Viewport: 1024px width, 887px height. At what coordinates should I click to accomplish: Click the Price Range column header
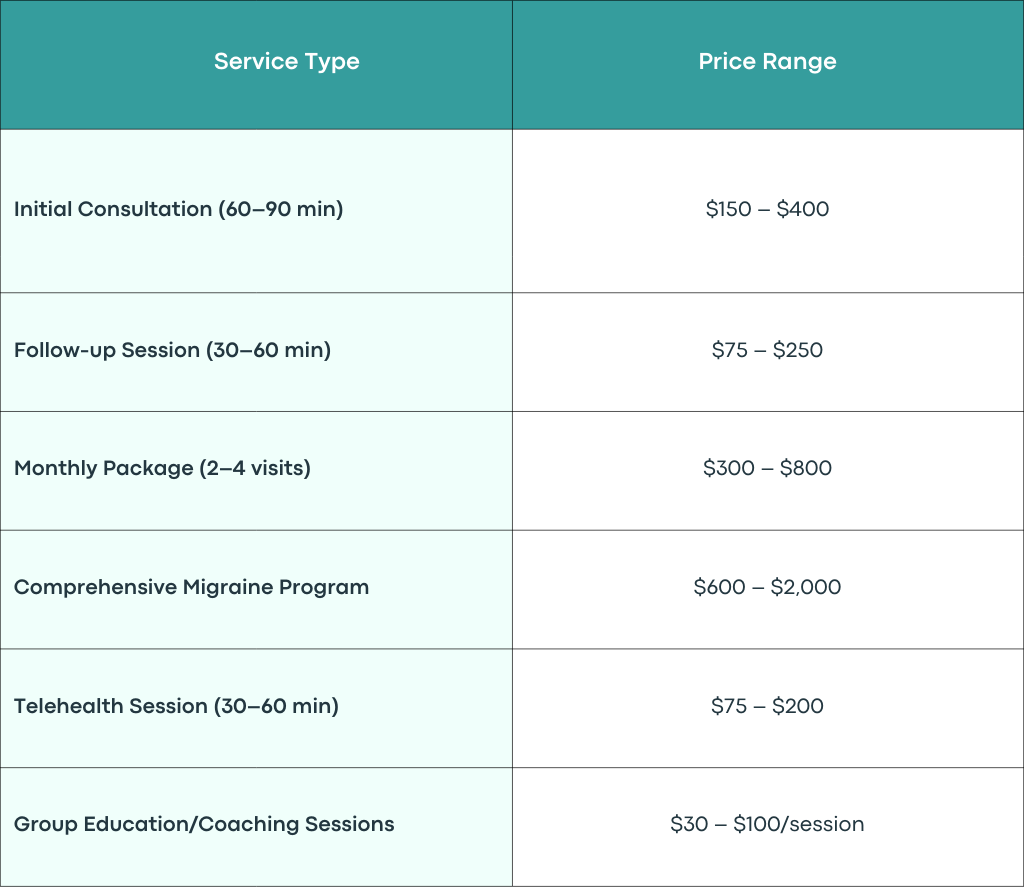point(768,65)
